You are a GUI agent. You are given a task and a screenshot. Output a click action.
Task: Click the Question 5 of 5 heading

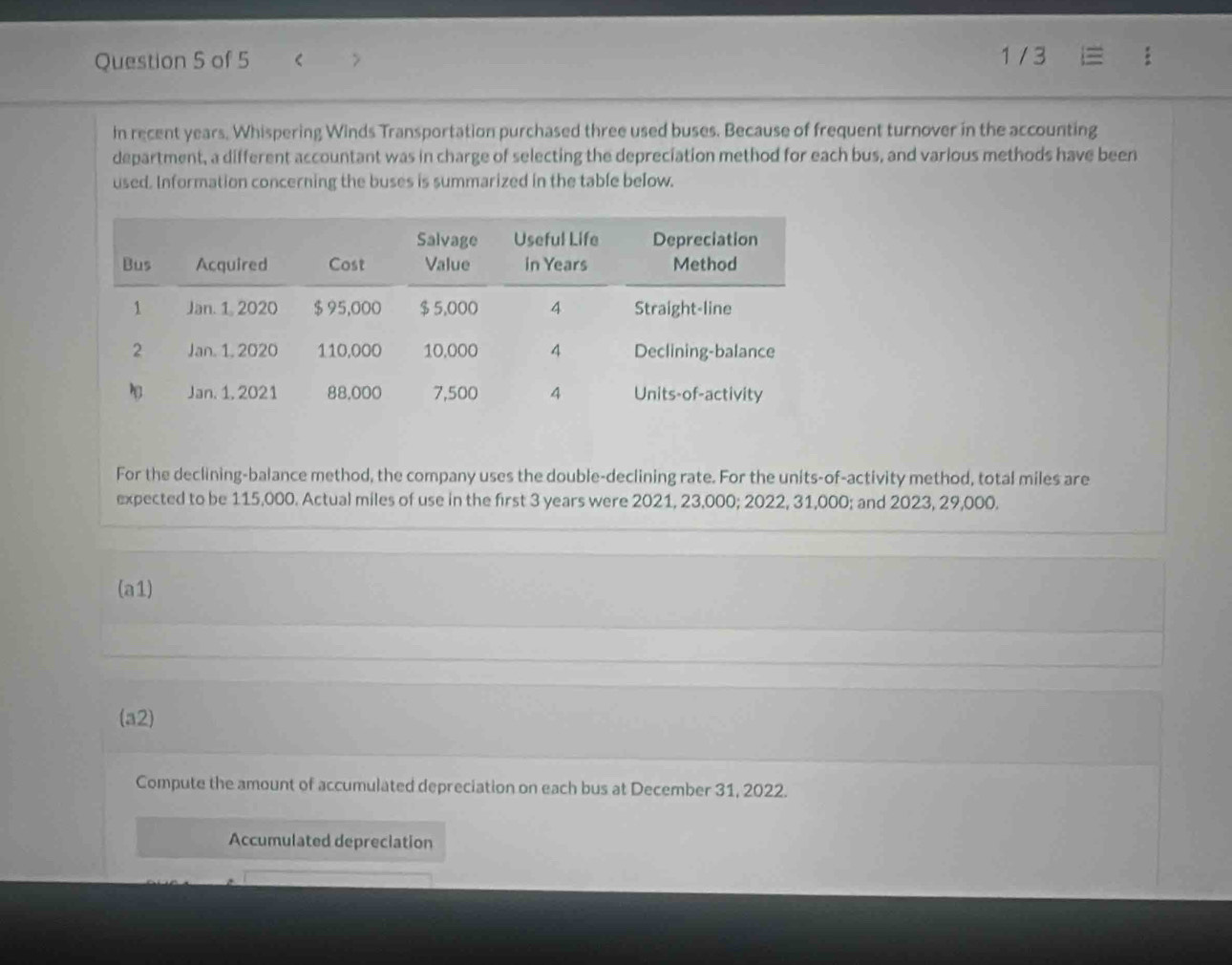point(172,61)
